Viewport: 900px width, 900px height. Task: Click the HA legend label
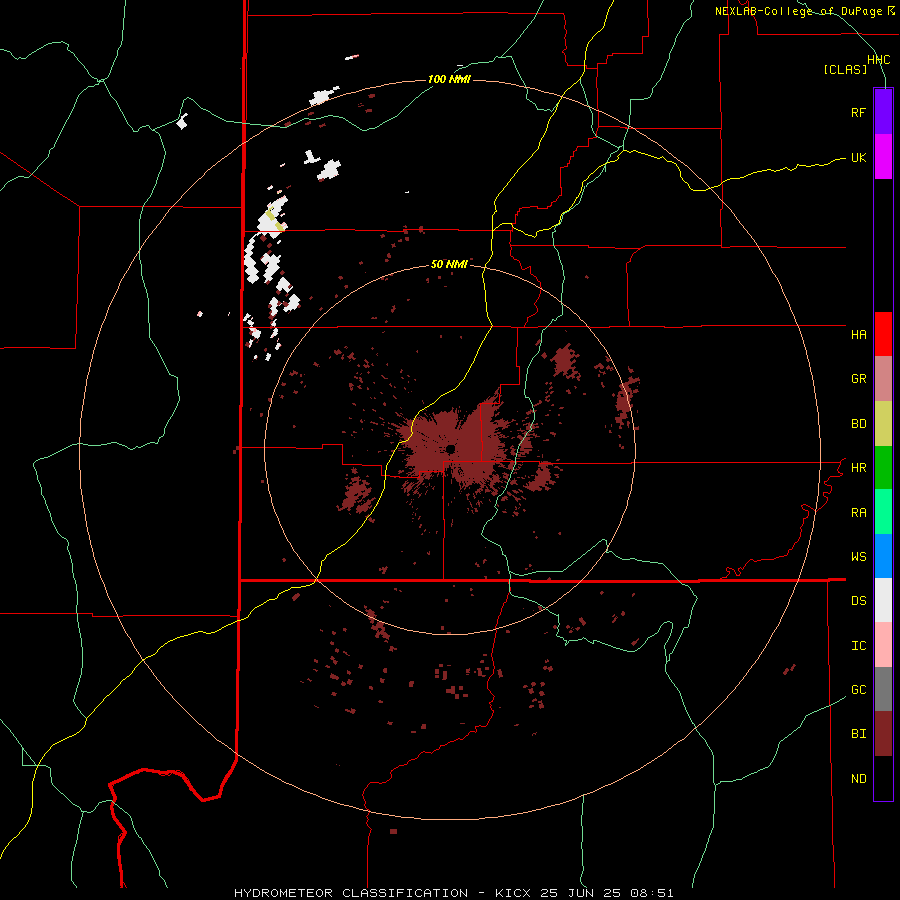tap(858, 334)
